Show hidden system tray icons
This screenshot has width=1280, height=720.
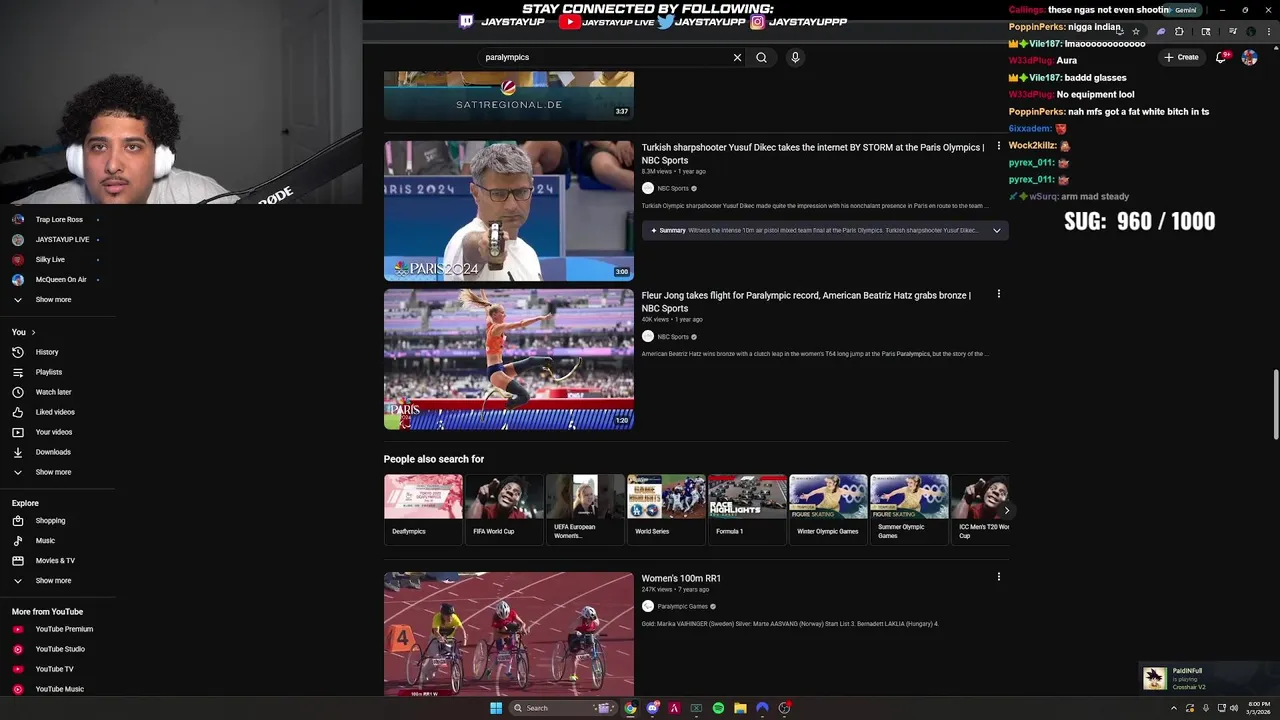click(x=1174, y=708)
